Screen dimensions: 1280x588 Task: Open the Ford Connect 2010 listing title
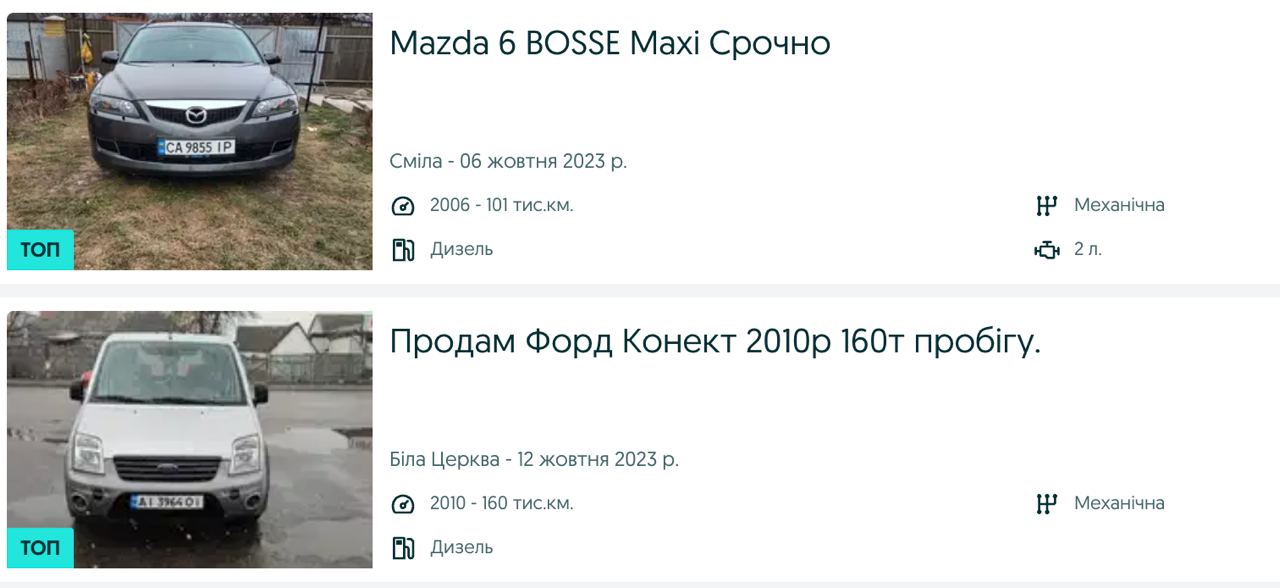(715, 342)
